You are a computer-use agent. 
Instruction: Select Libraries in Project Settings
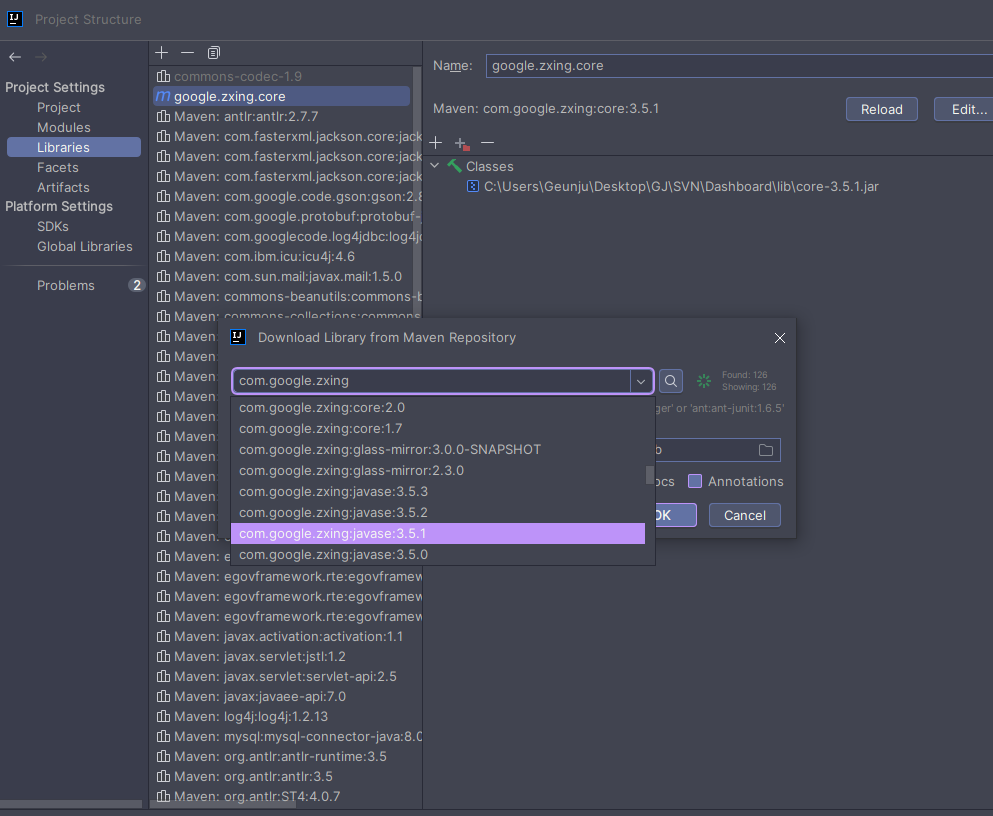click(x=73, y=147)
